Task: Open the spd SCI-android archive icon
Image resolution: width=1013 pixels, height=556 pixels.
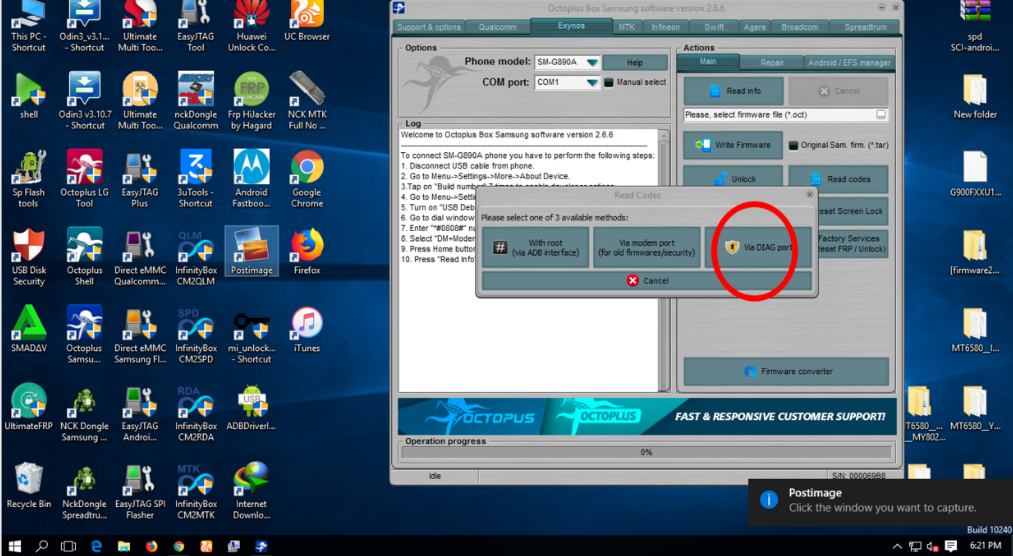Action: click(975, 26)
